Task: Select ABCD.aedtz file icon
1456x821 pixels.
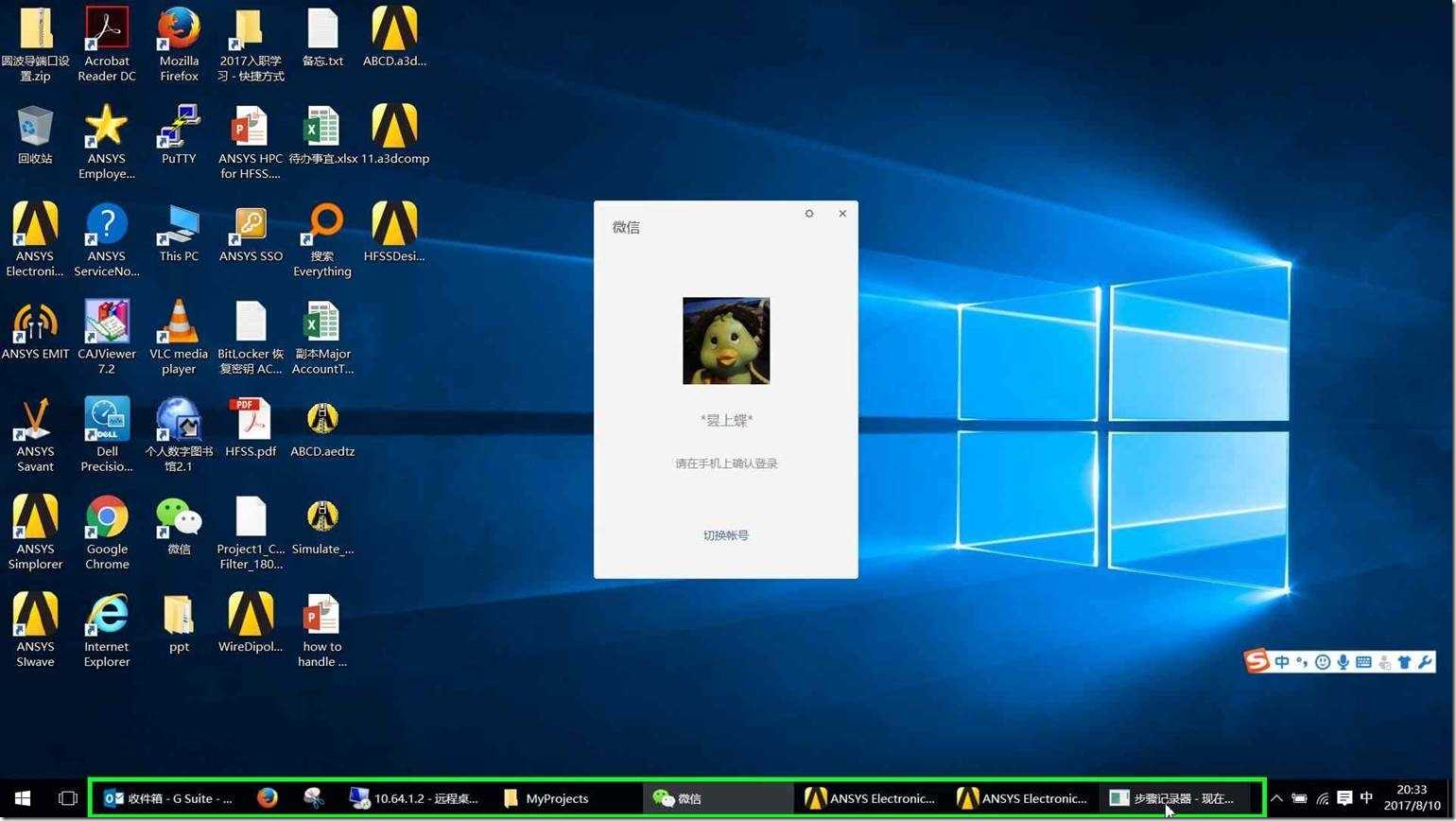Action: pos(322,428)
